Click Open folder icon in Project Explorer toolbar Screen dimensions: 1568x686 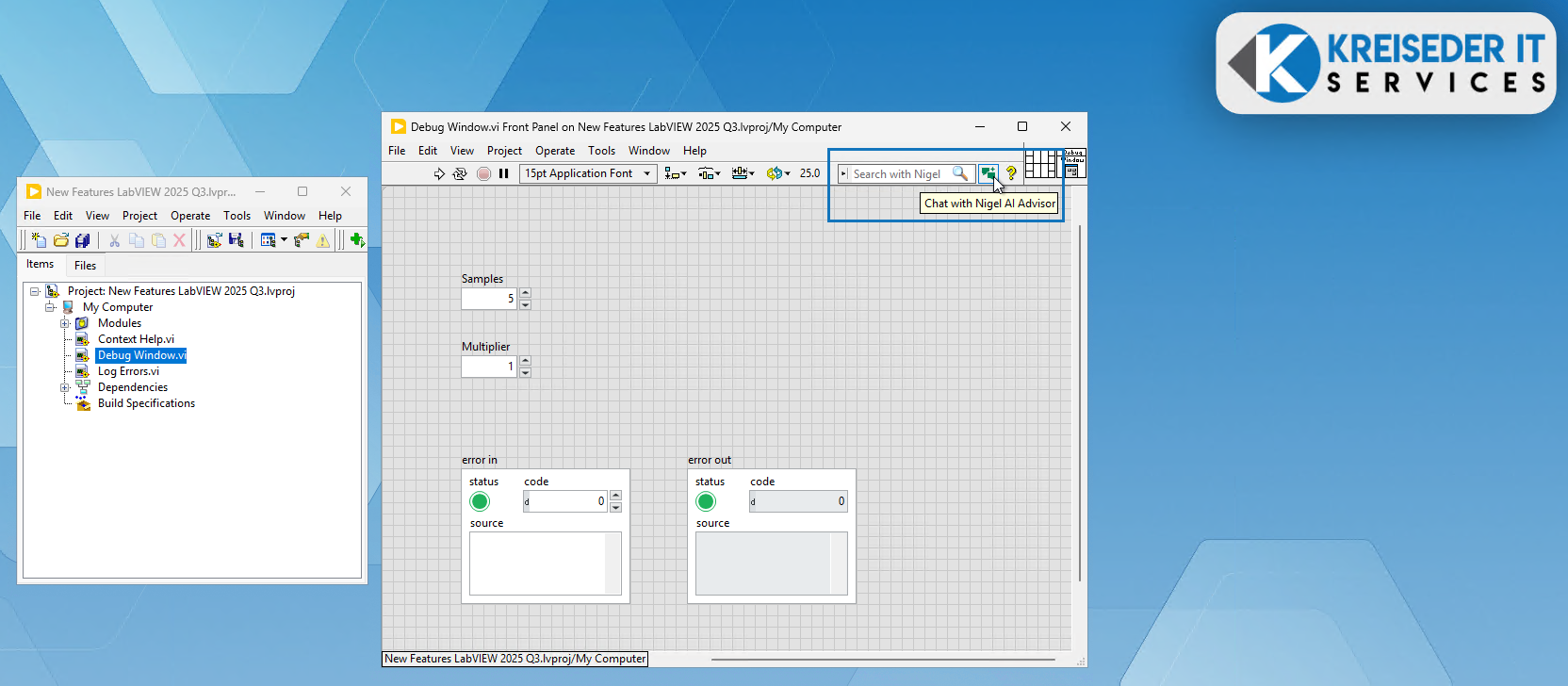tap(61, 240)
